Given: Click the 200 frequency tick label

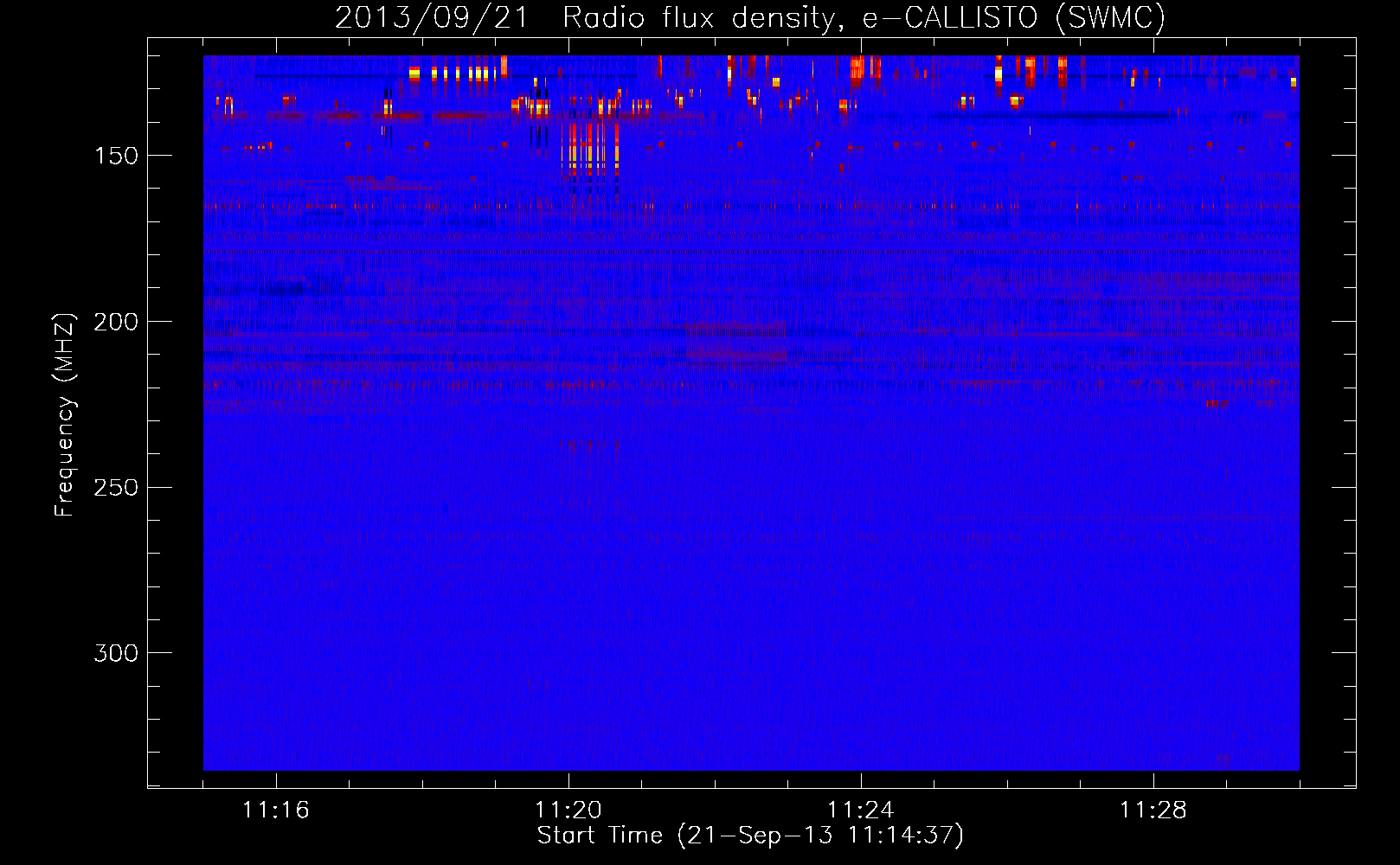Looking at the screenshot, I should click(x=116, y=322).
